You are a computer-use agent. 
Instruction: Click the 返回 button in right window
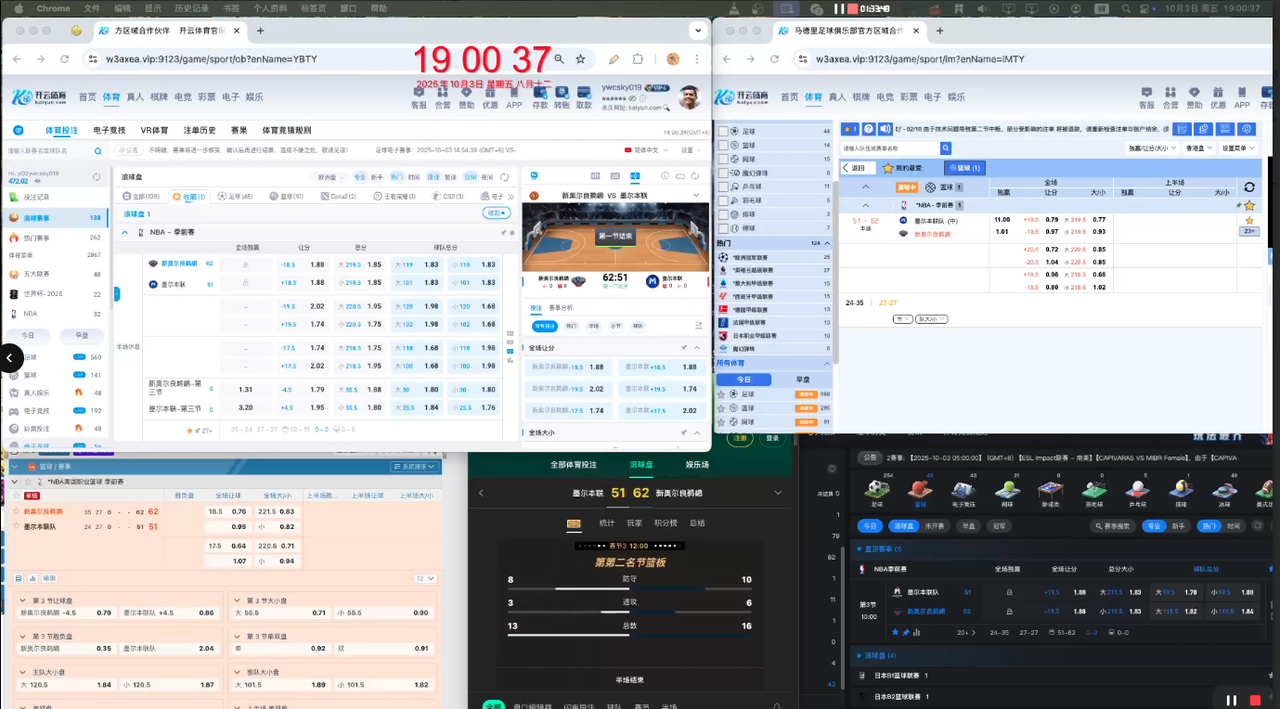pyautogui.click(x=859, y=168)
